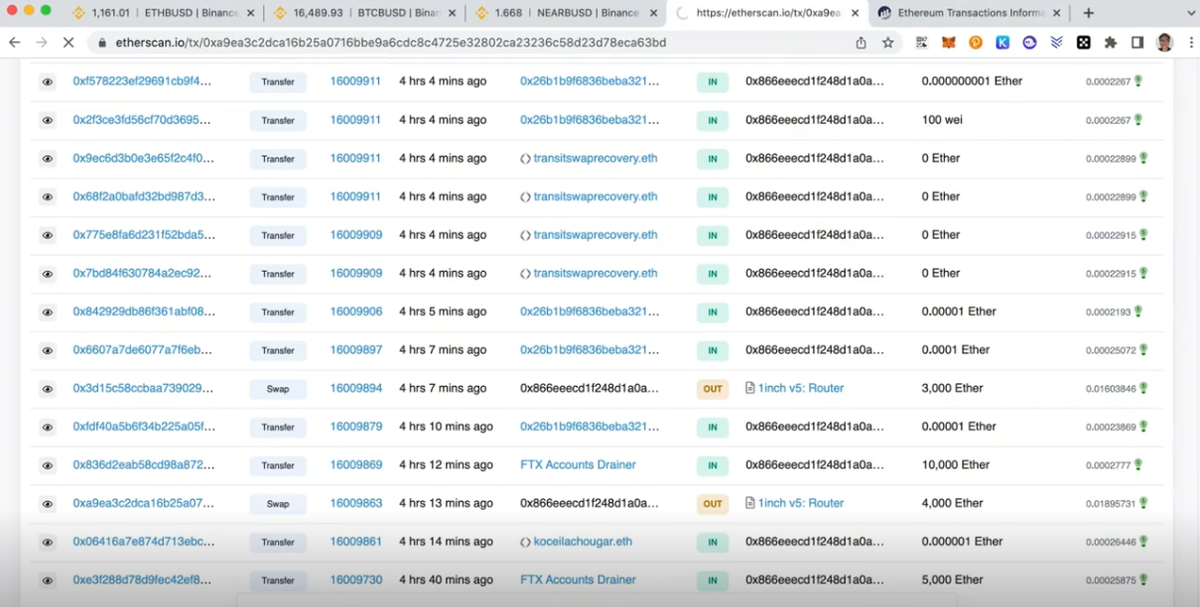Click the Swap label in 0x3d15c58ccbaa row
This screenshot has width=1200, height=607.
[278, 389]
